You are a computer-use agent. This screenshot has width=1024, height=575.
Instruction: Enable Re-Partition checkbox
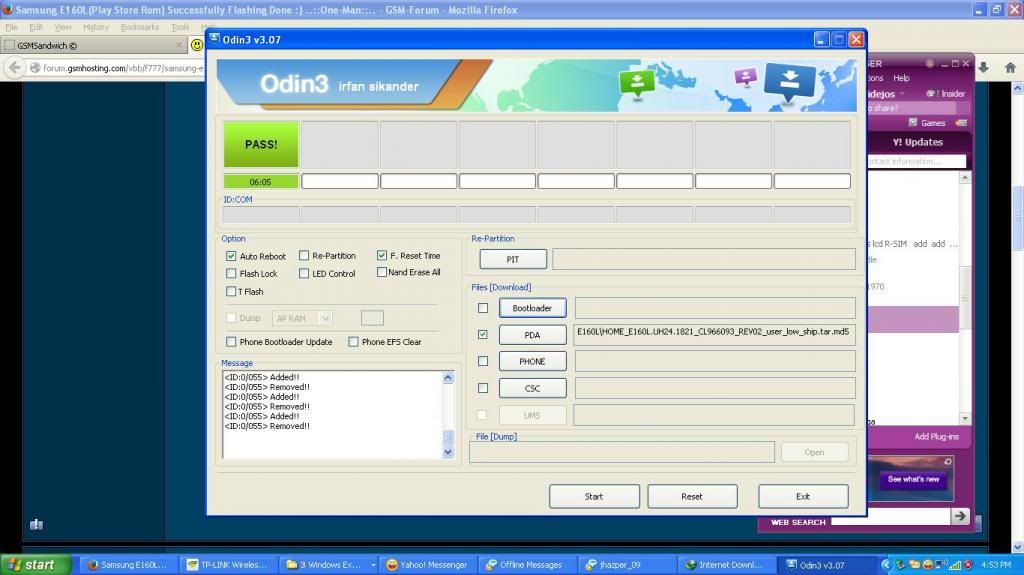tap(304, 255)
